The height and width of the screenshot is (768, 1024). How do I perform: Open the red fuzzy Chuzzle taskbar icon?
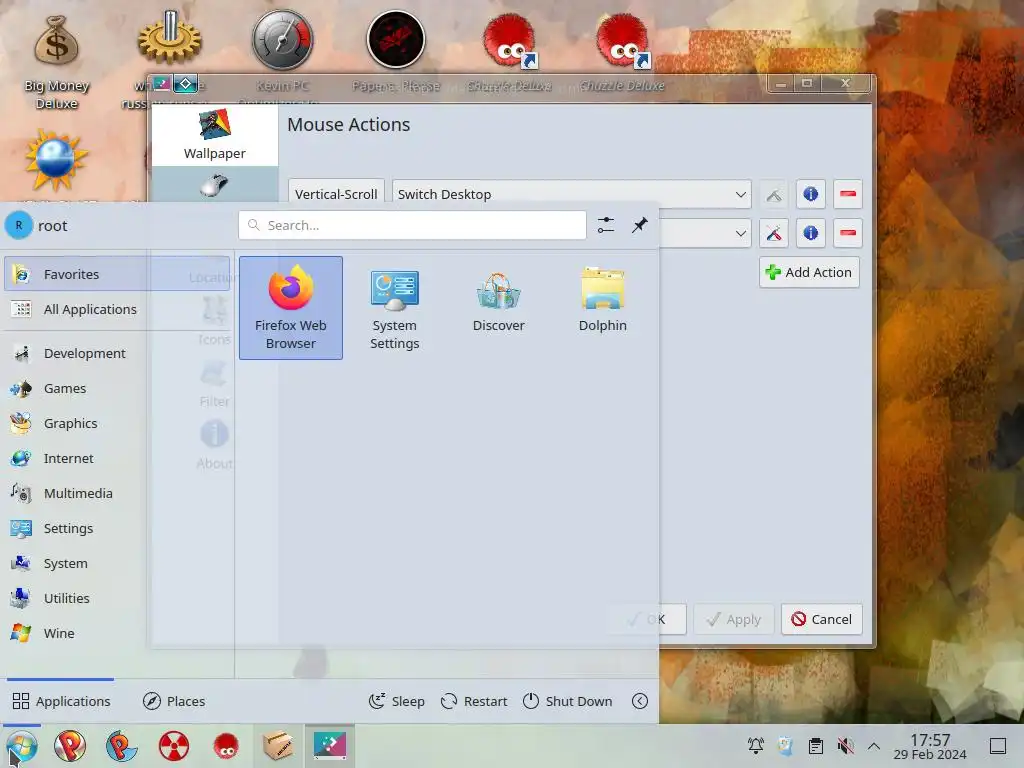pos(226,746)
